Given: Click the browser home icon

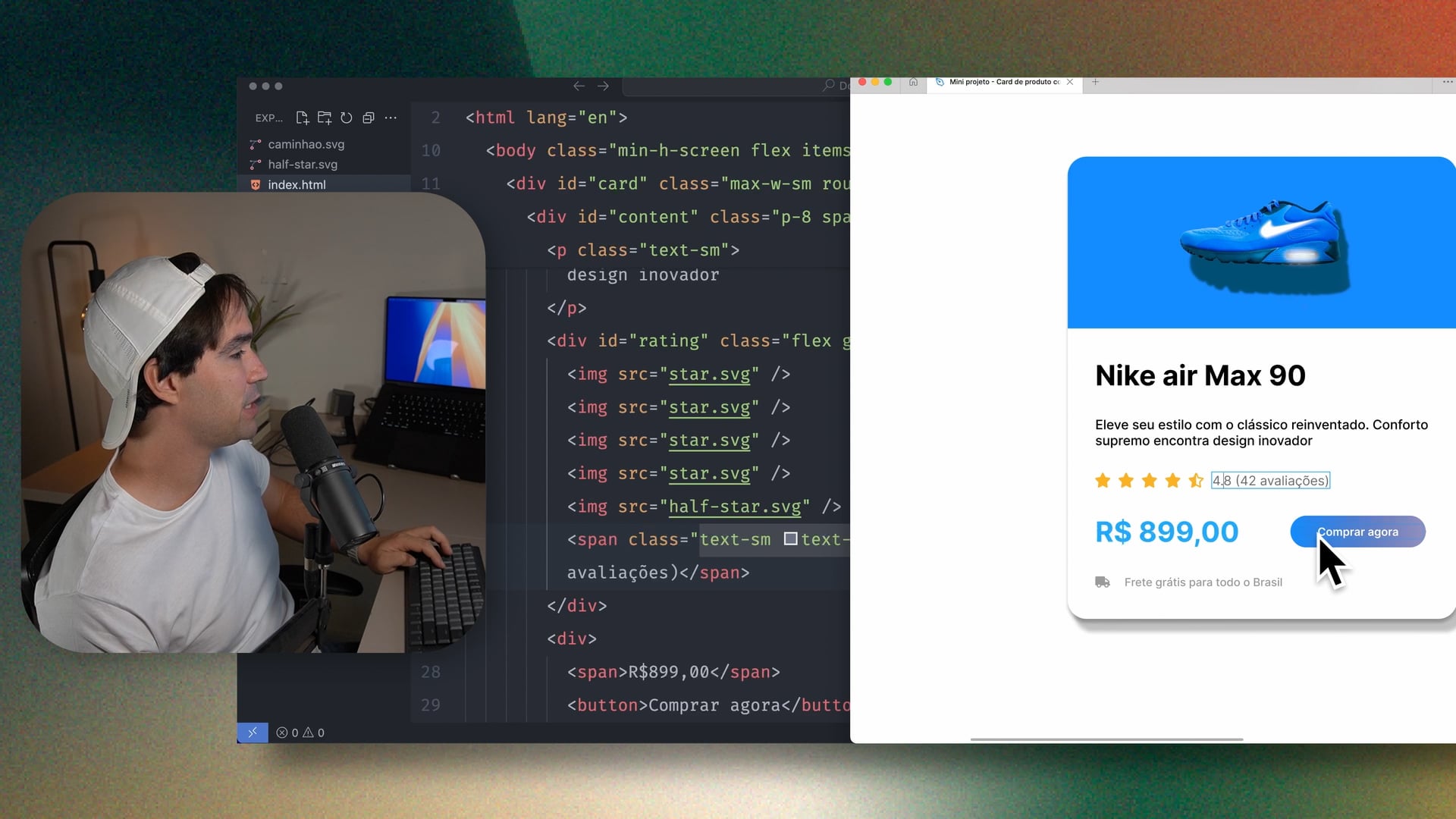Looking at the screenshot, I should (x=913, y=82).
